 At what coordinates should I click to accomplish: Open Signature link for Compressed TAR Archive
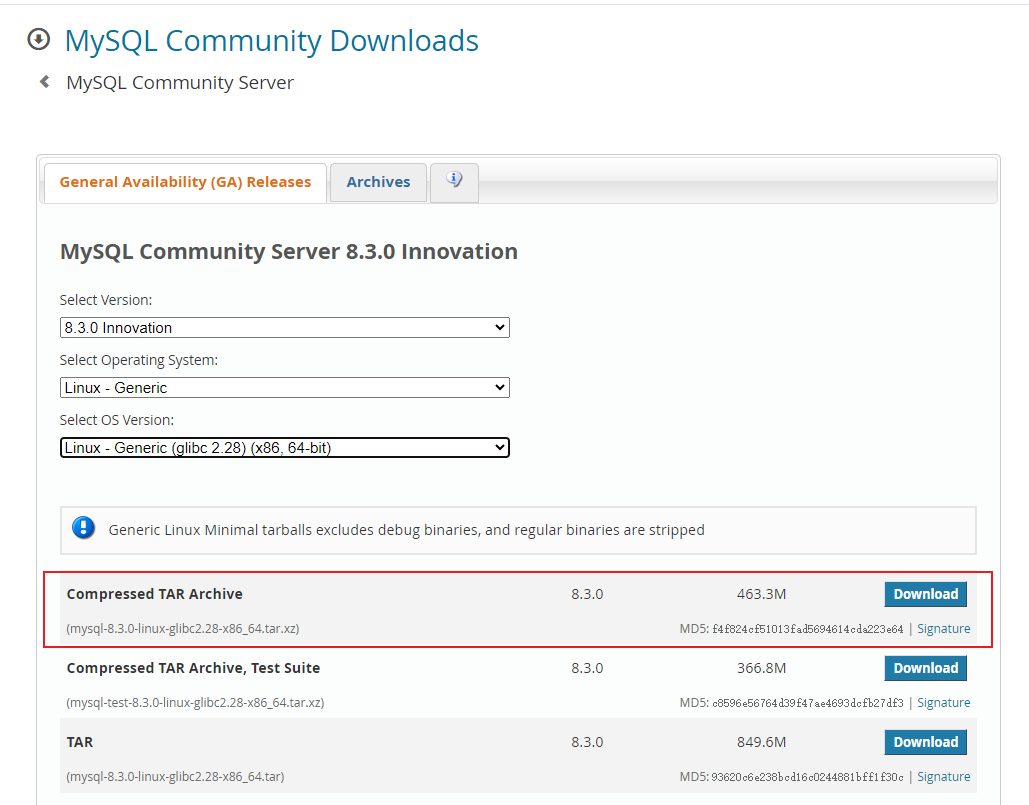pyautogui.click(x=944, y=629)
